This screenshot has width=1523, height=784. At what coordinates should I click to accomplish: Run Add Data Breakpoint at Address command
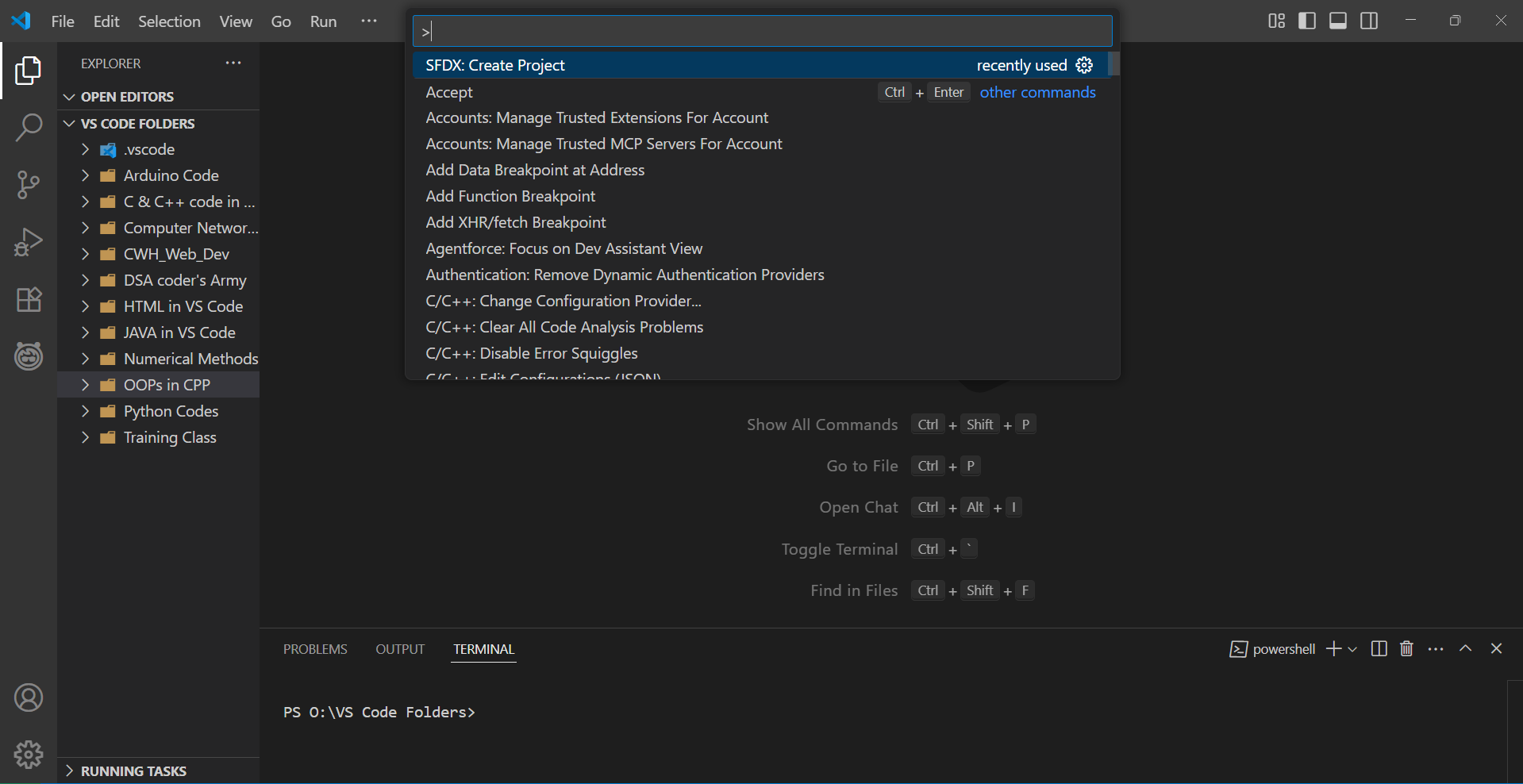[760, 170]
